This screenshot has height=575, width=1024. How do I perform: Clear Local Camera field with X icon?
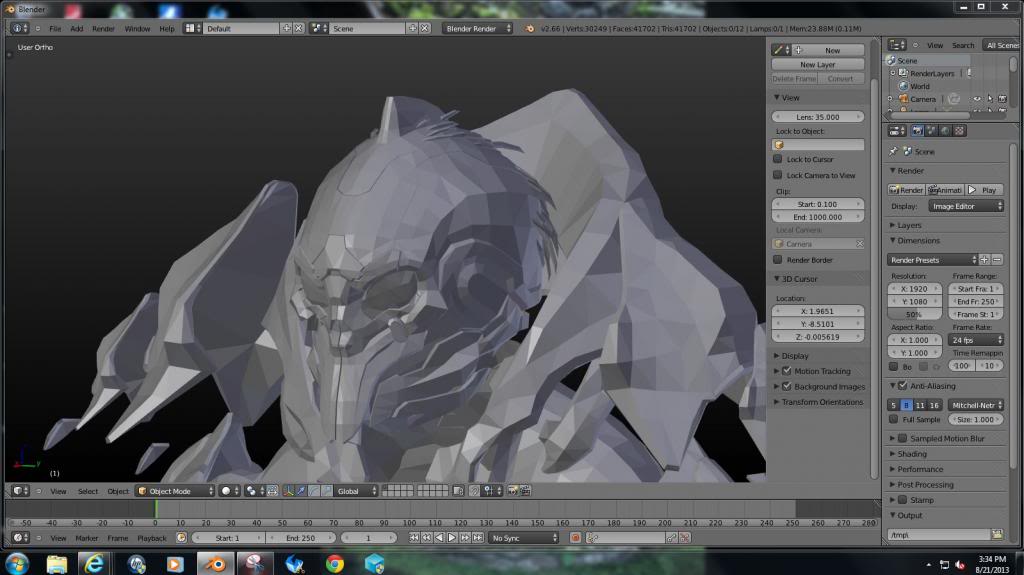point(859,244)
